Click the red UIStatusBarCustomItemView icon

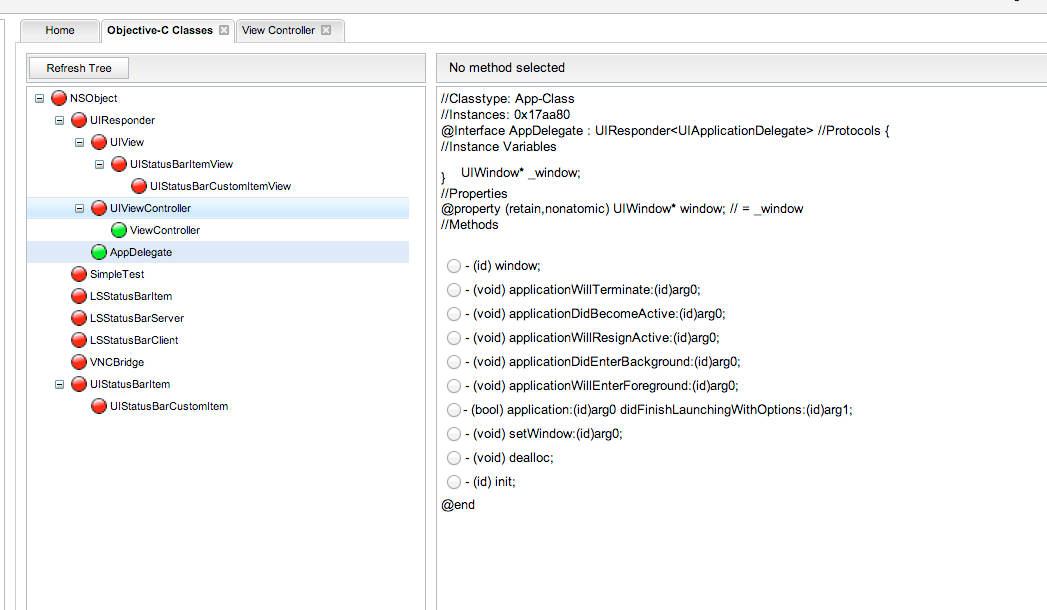click(x=139, y=186)
